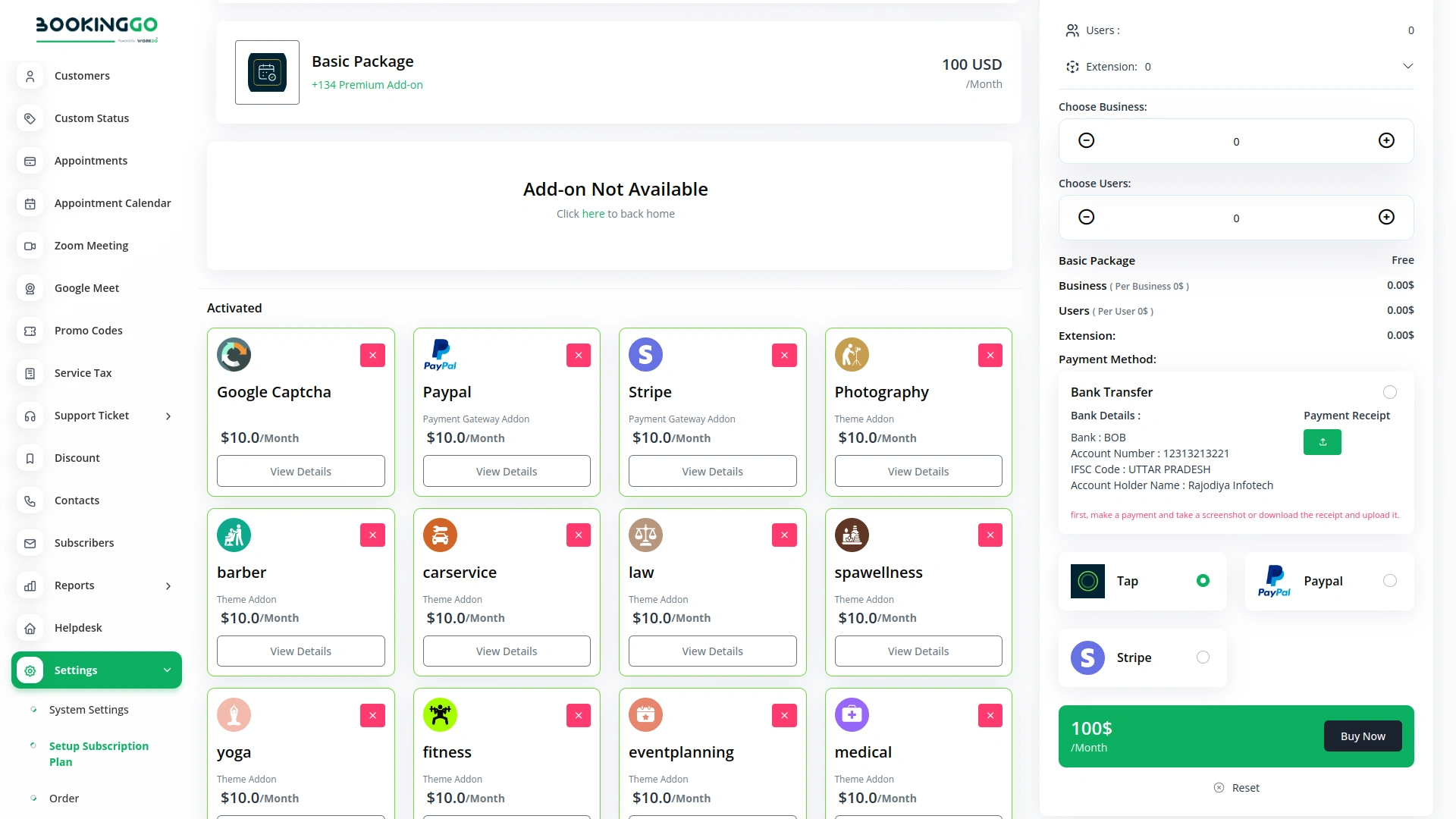
Task: Switch to the Order menu item
Action: (x=64, y=799)
